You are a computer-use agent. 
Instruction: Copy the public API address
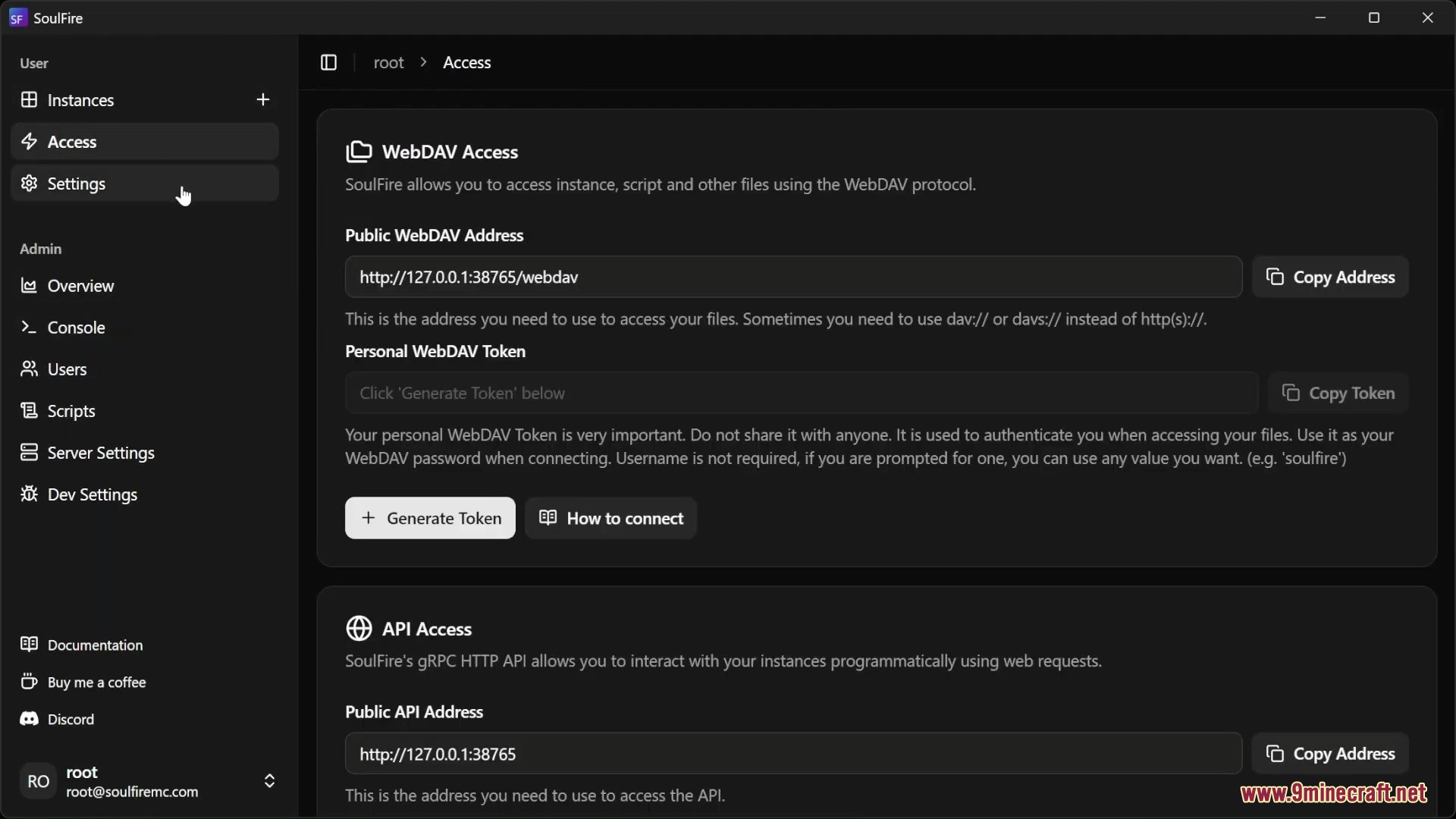click(1330, 754)
